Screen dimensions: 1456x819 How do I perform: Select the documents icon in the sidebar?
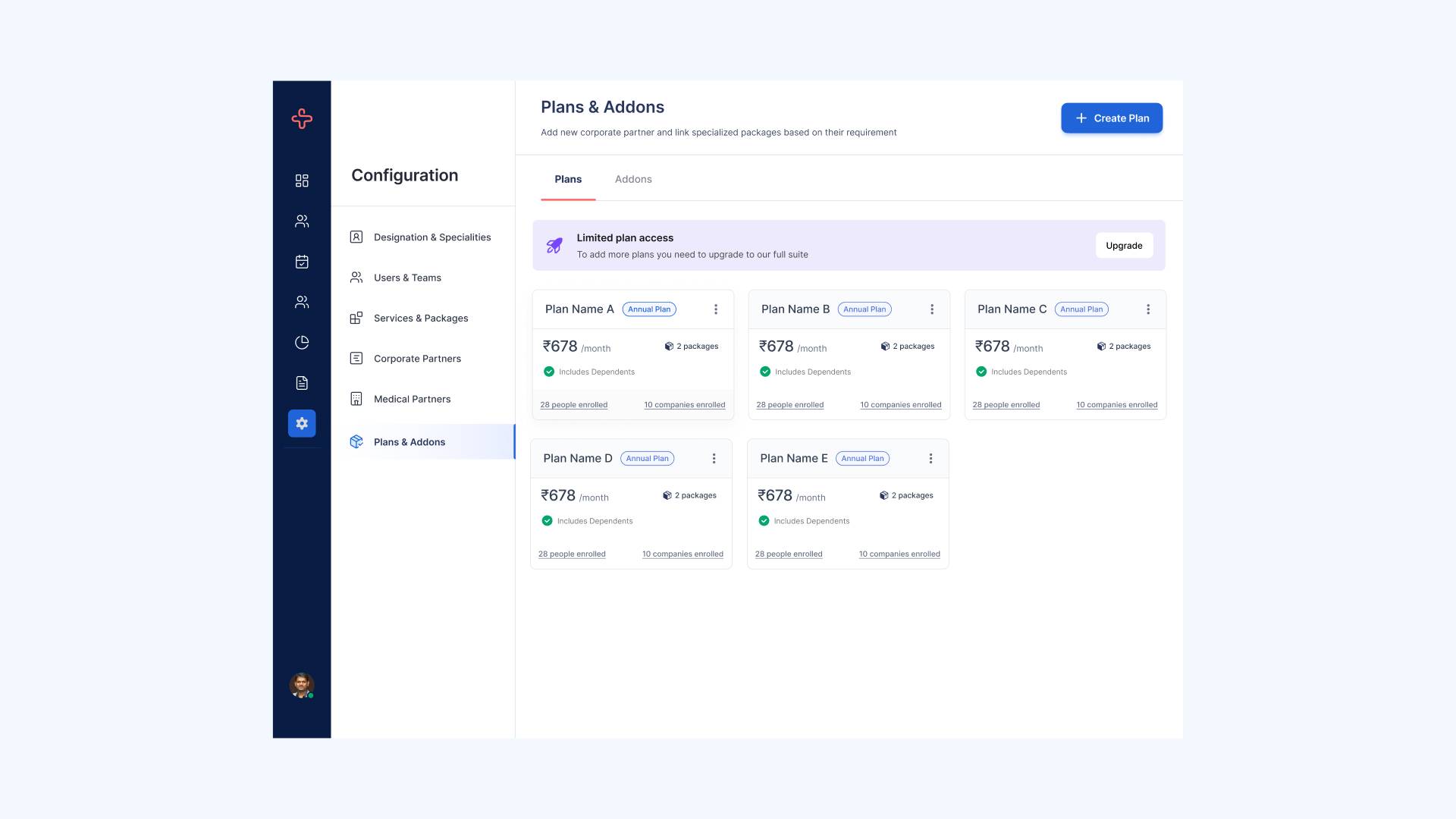[x=301, y=383]
